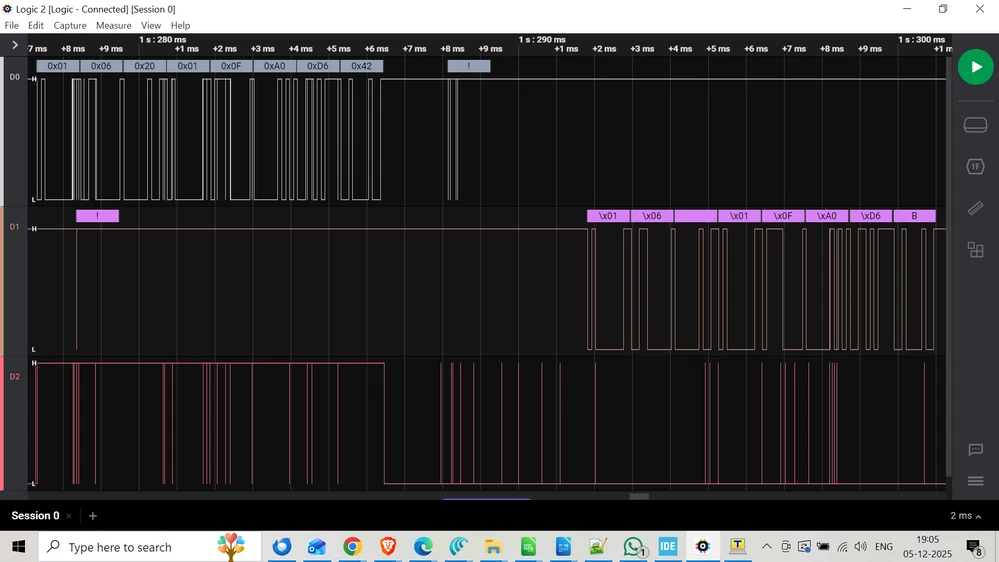Viewport: 999px width, 562px height.
Task: Open the View menu
Action: click(151, 25)
